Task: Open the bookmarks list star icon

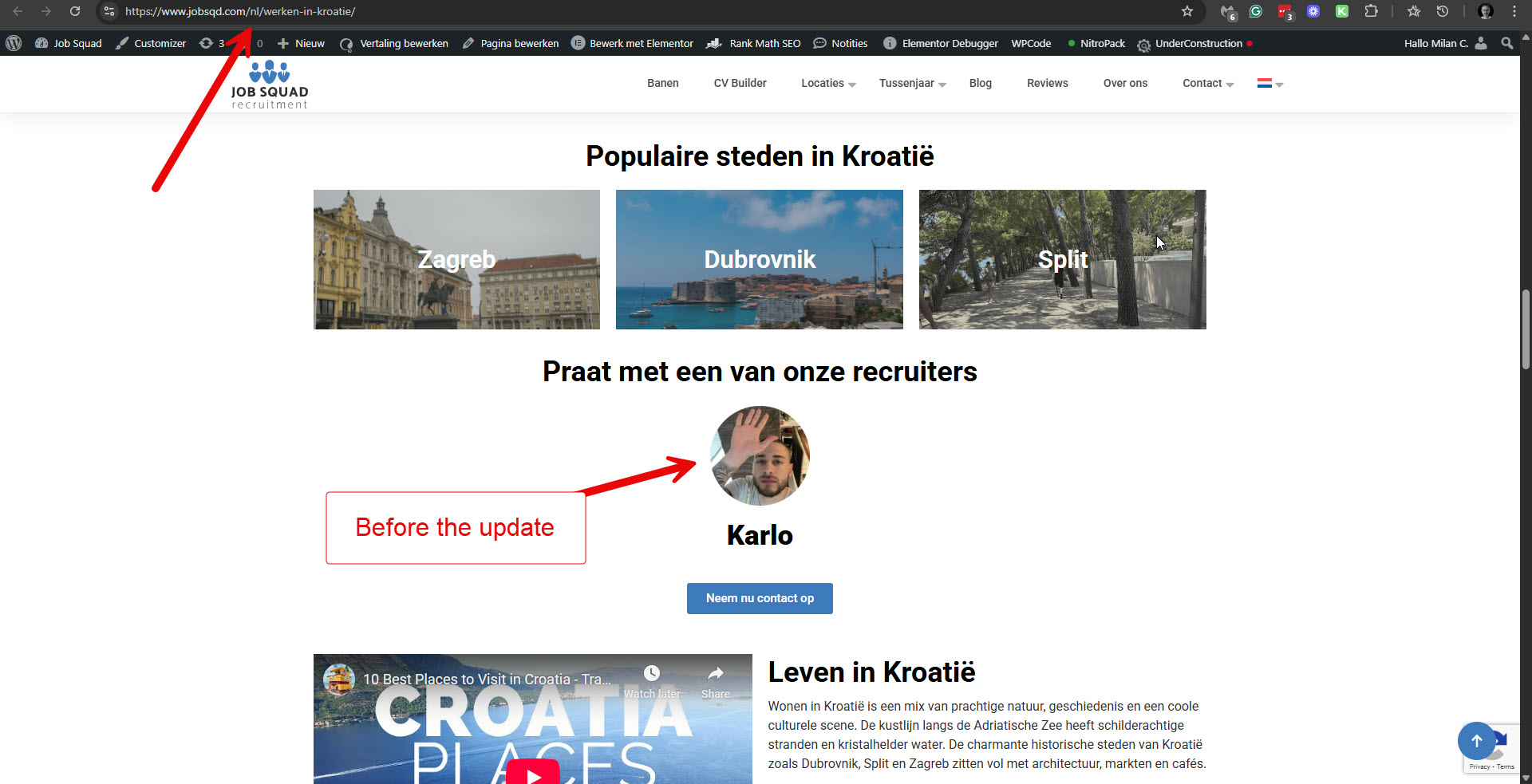Action: point(1414,11)
